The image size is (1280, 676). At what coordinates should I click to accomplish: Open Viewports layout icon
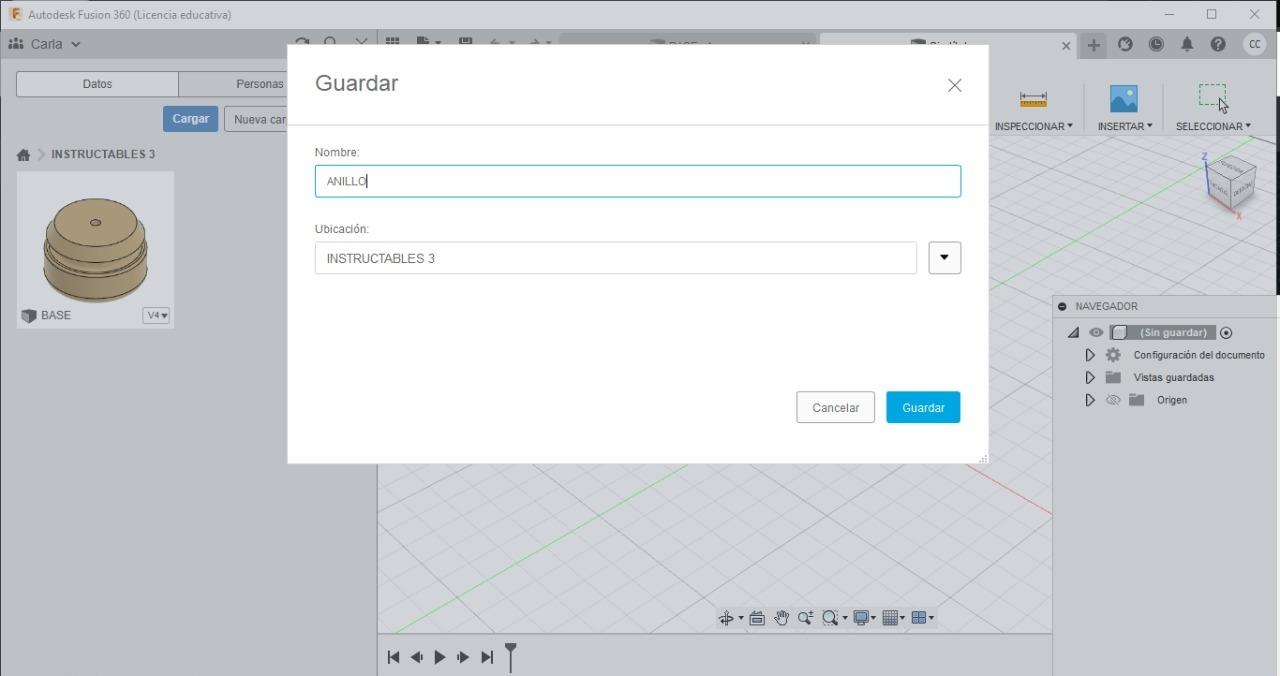(x=919, y=618)
